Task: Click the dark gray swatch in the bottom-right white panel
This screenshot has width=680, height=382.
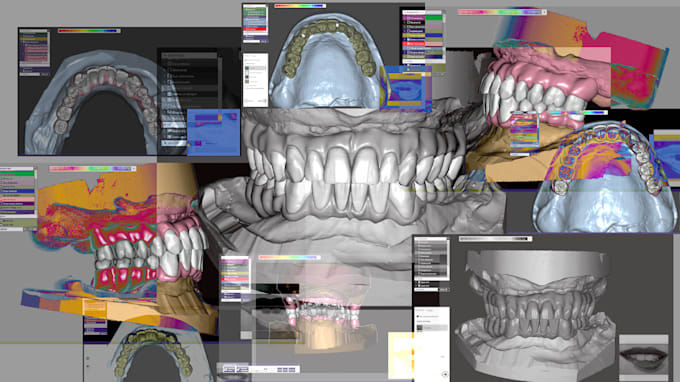Action: pyautogui.click(x=419, y=328)
